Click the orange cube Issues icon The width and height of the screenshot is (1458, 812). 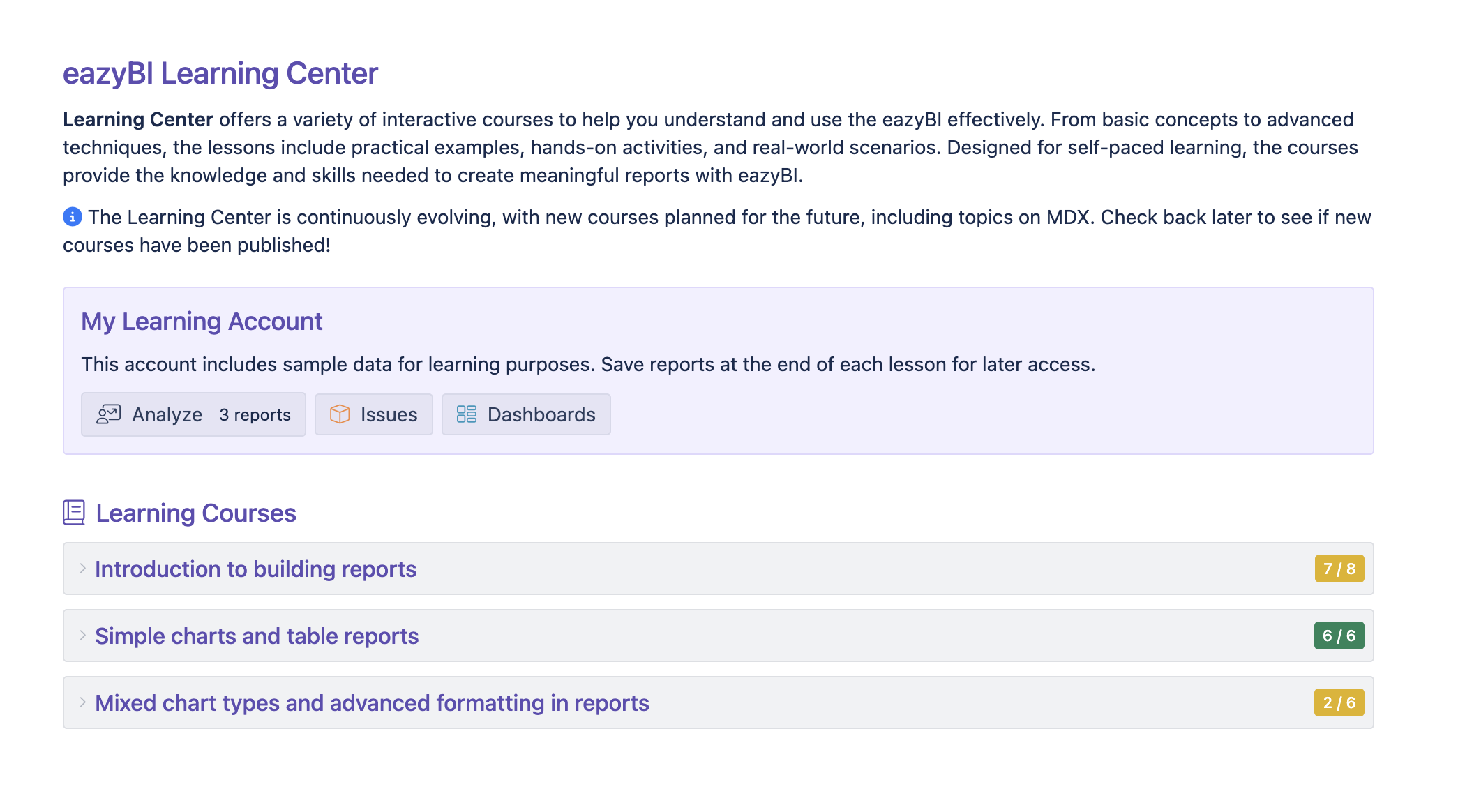click(x=340, y=414)
